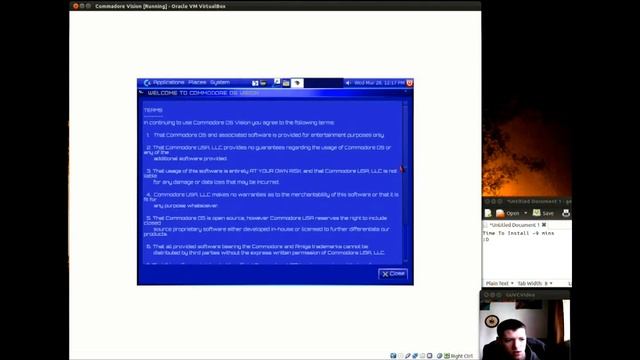Screen dimensions: 640x360
Task: Open the file manager icon in panel
Action: (286, 83)
